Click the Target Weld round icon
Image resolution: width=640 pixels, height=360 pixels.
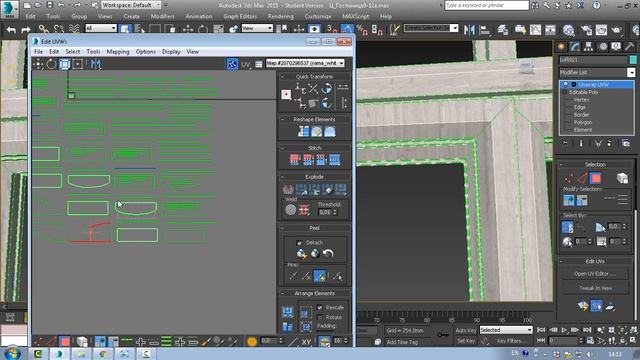point(291,210)
